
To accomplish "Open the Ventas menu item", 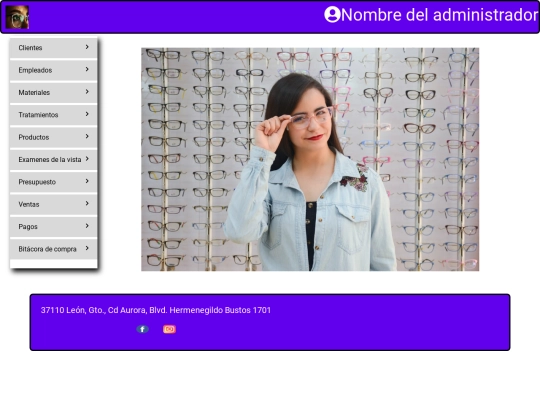I will pyautogui.click(x=53, y=205).
